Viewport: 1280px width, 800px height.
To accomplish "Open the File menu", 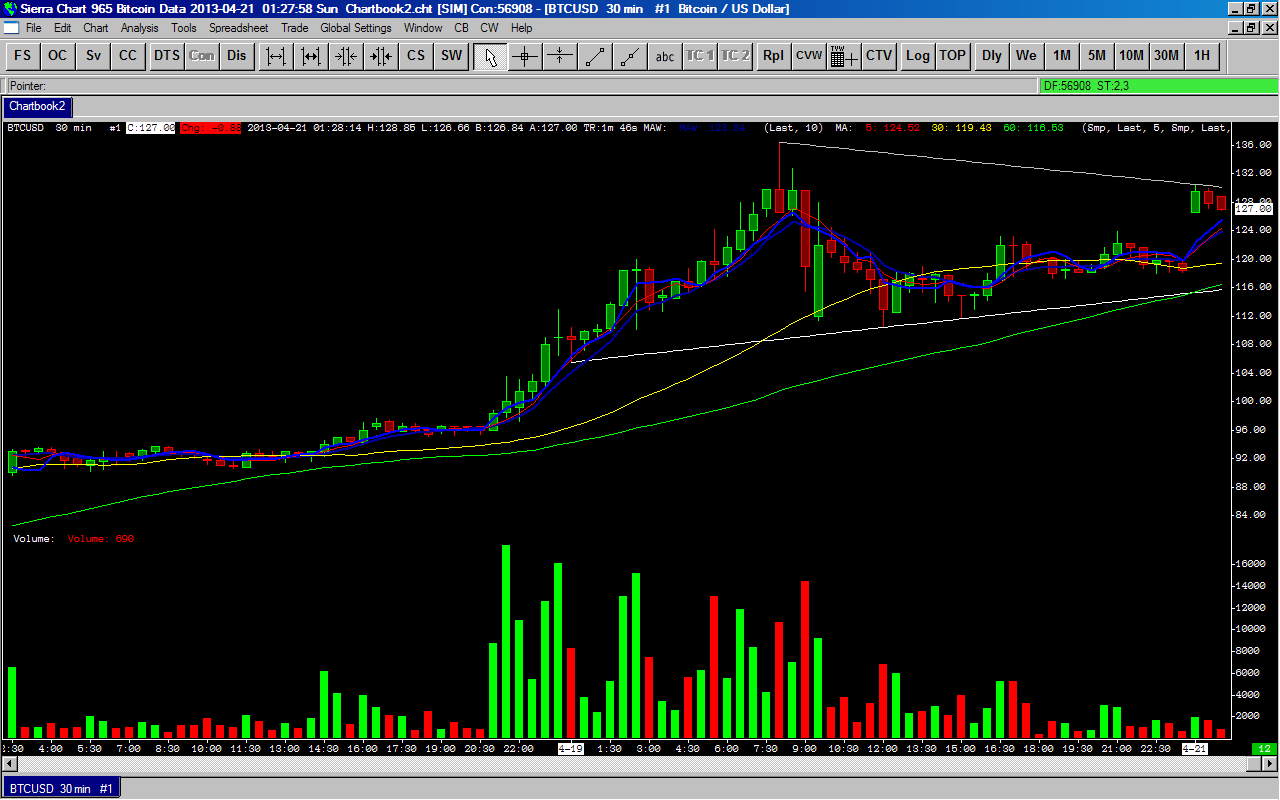I will click(34, 28).
